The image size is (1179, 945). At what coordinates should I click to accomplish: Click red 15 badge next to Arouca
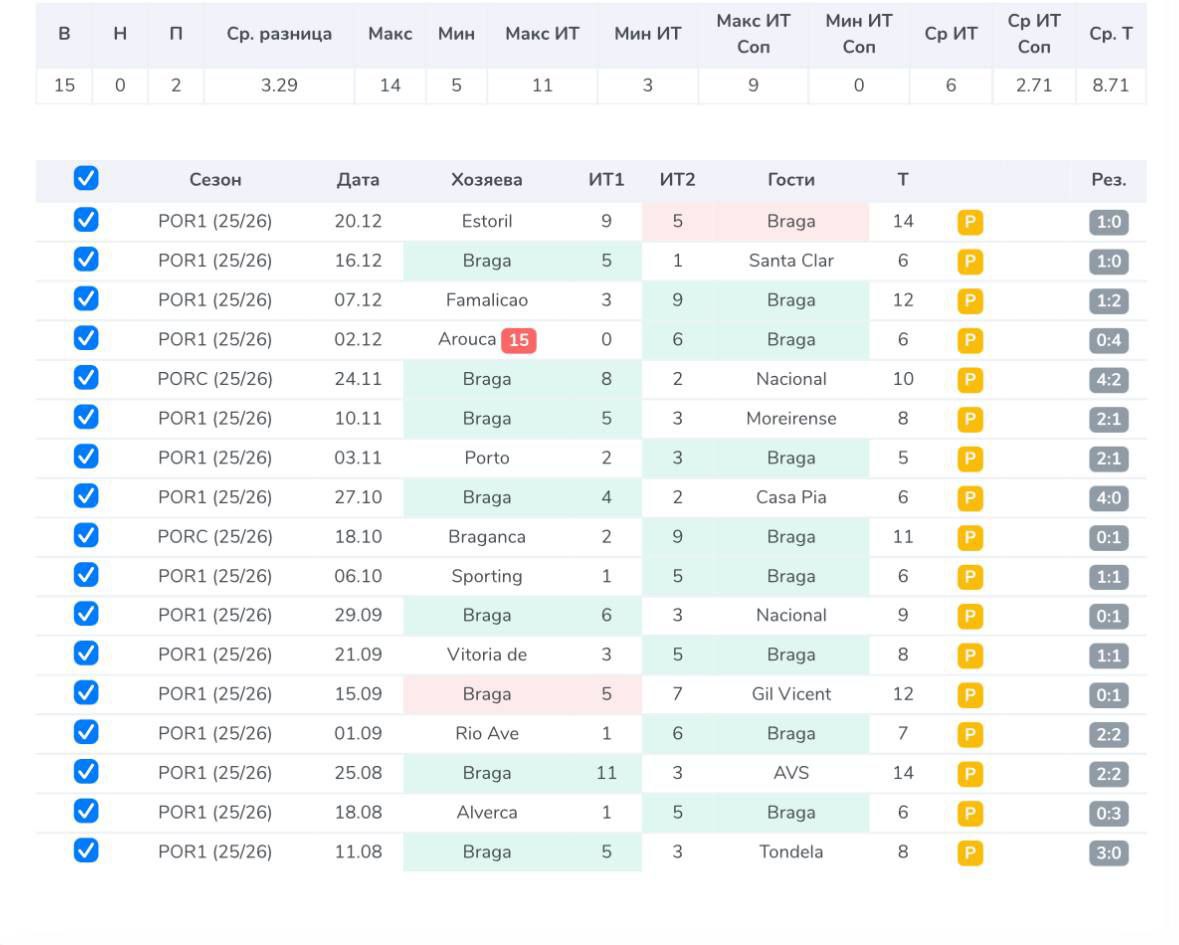coord(518,340)
